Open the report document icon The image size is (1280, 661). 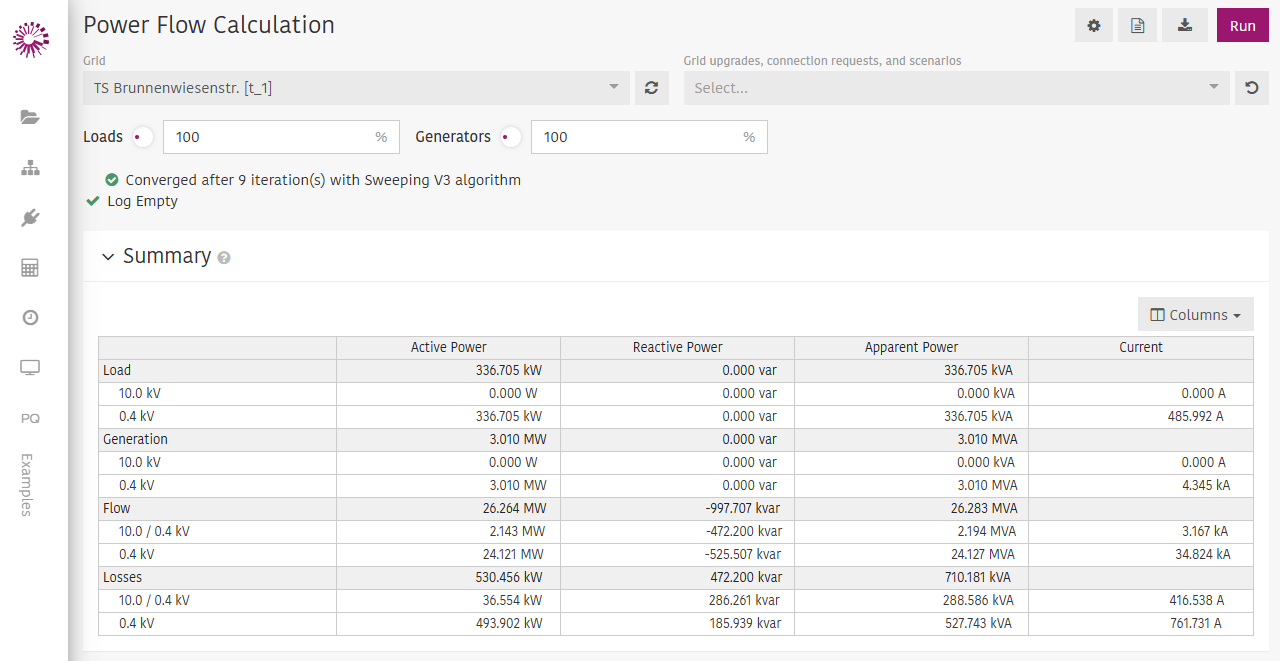[x=1138, y=26]
